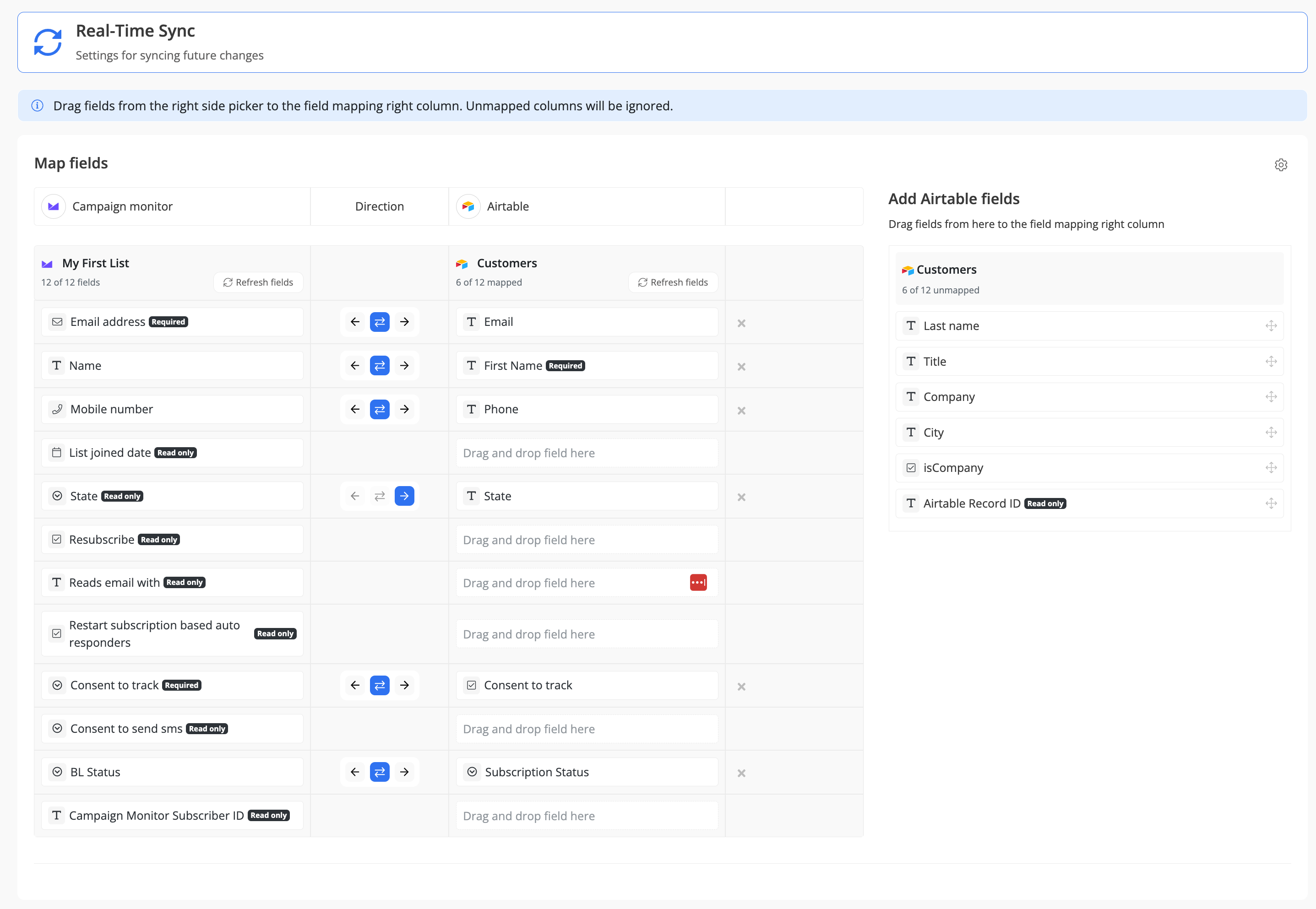Click drop zone beside Consent to send sms

click(587, 729)
